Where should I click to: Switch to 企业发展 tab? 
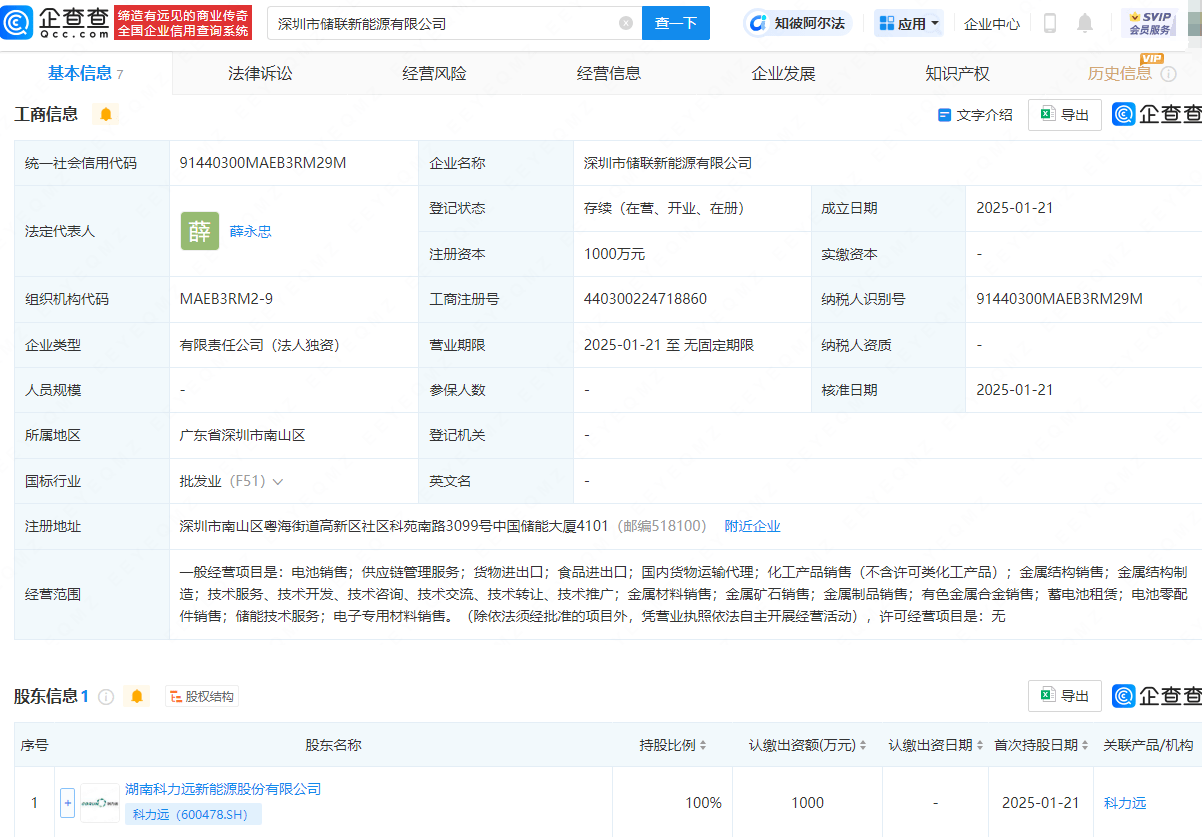pyautogui.click(x=783, y=73)
